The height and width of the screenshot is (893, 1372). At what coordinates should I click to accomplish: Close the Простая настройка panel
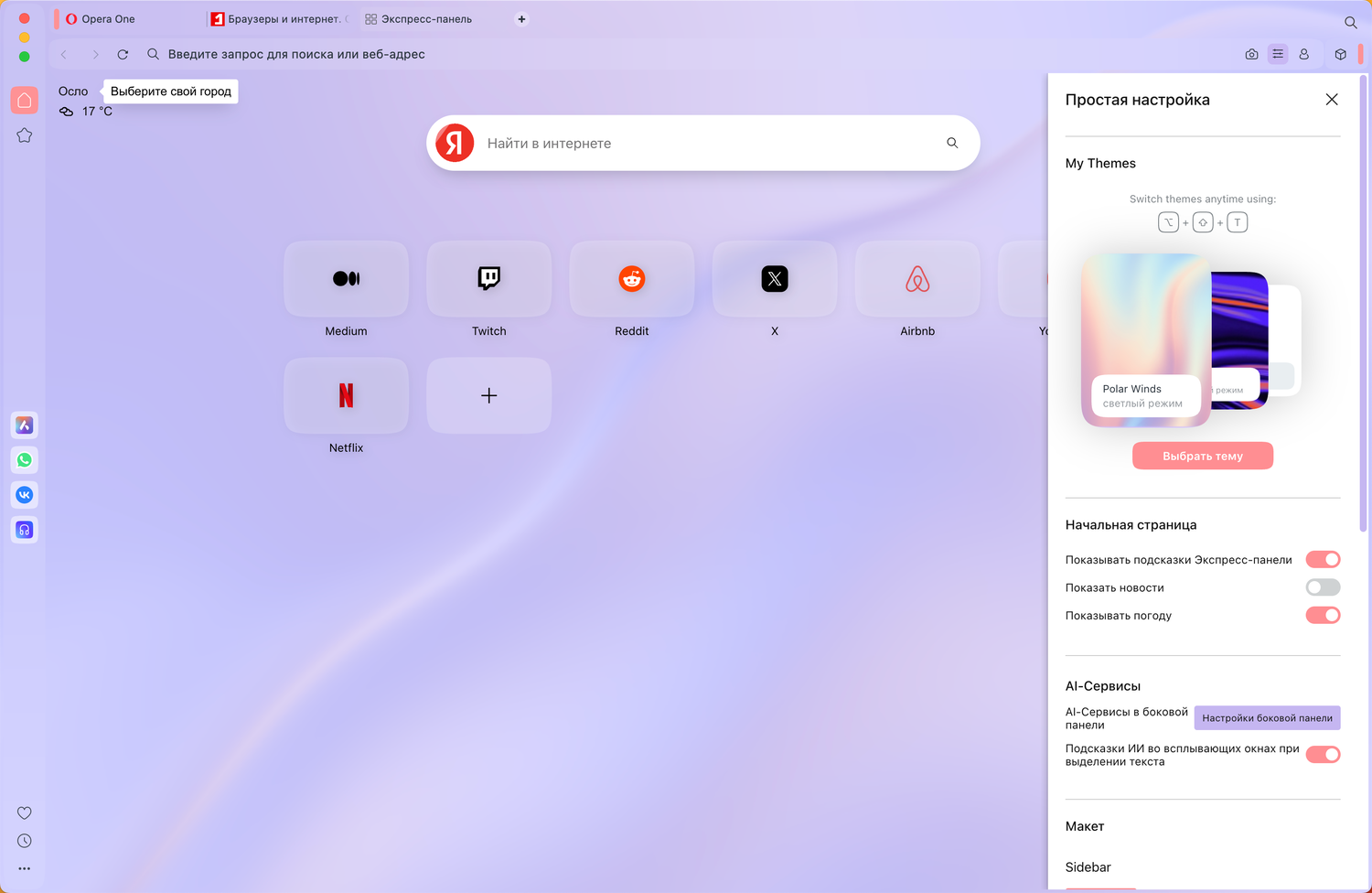tap(1332, 100)
